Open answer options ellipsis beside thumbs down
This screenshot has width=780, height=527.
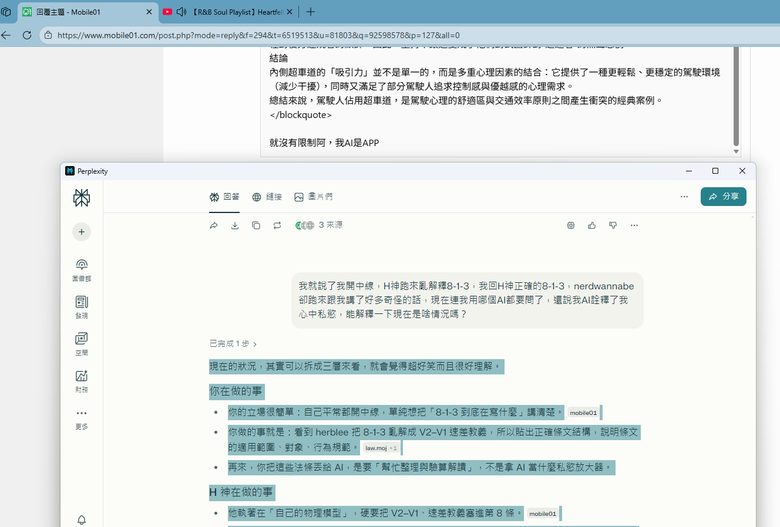click(634, 225)
